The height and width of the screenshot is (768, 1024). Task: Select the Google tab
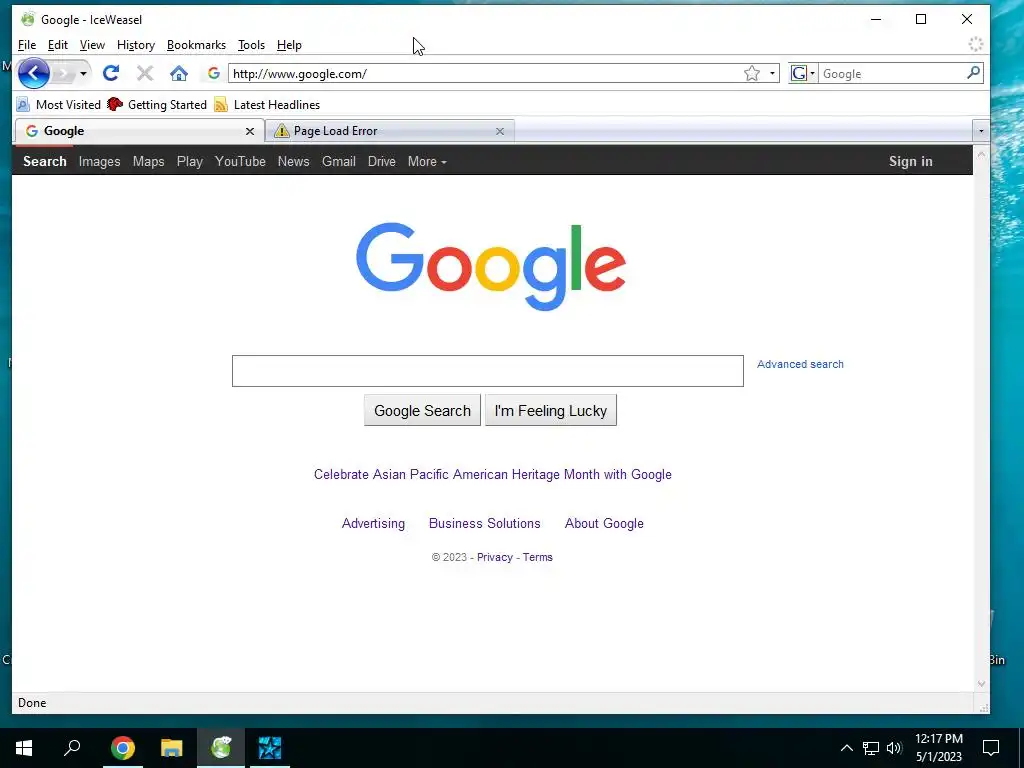point(139,131)
